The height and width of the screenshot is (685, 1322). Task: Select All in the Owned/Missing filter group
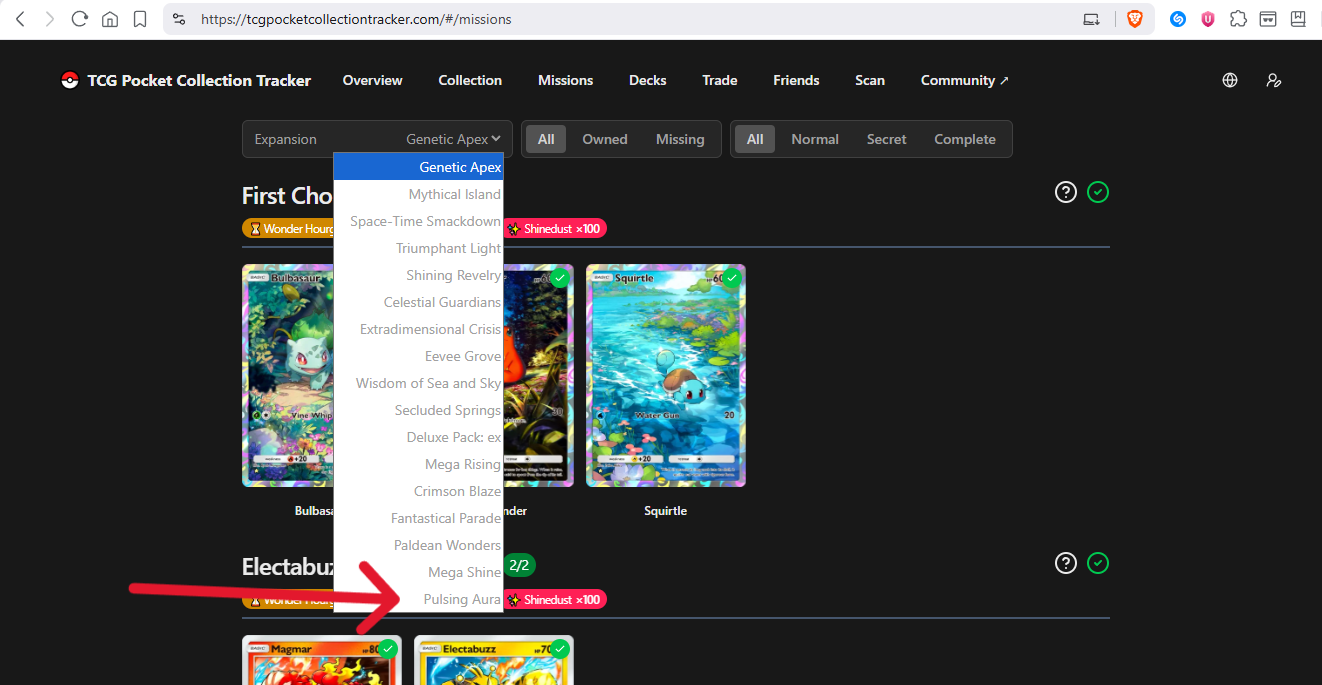pos(546,139)
